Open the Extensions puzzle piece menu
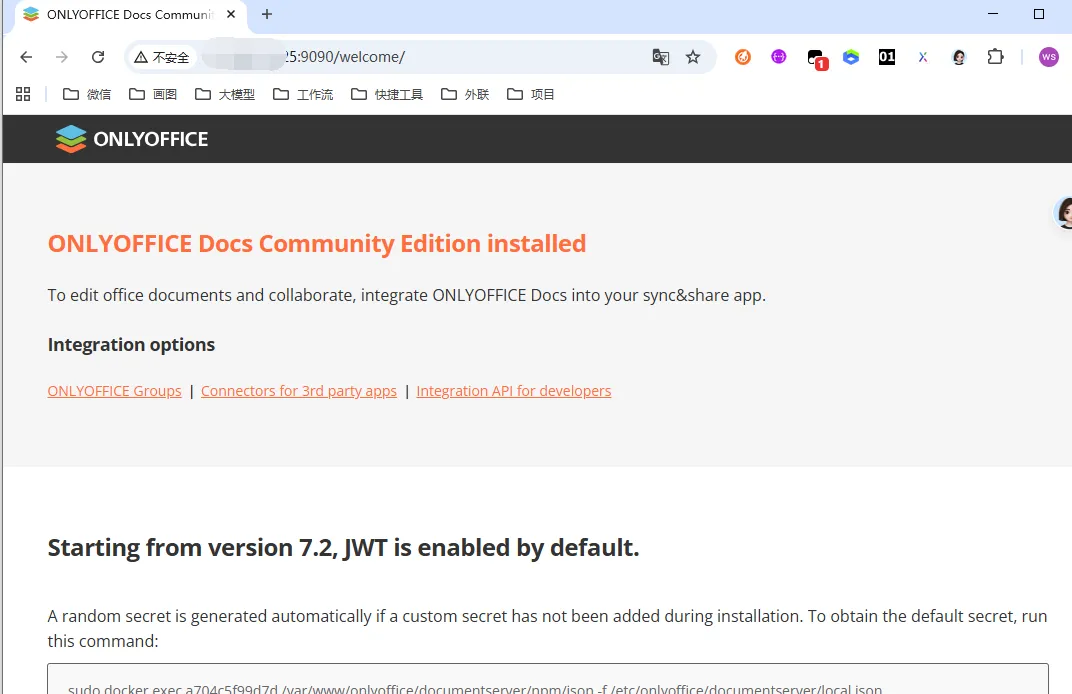1072x694 pixels. [995, 57]
